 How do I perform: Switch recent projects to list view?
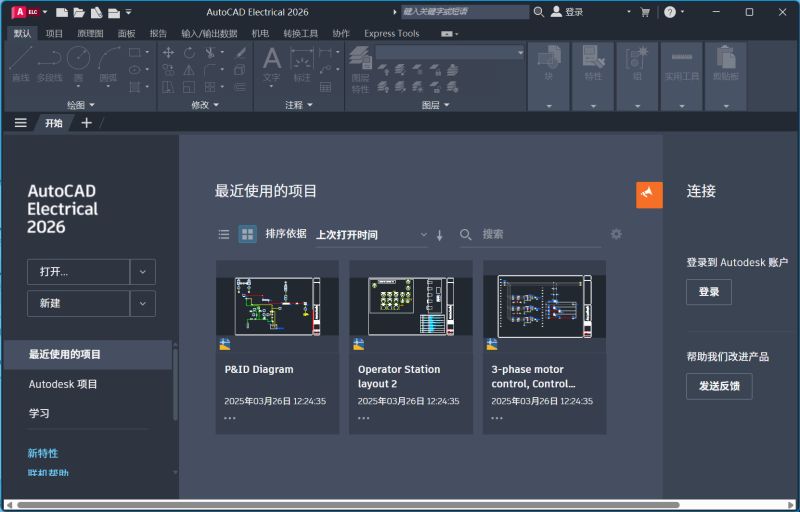click(x=224, y=235)
